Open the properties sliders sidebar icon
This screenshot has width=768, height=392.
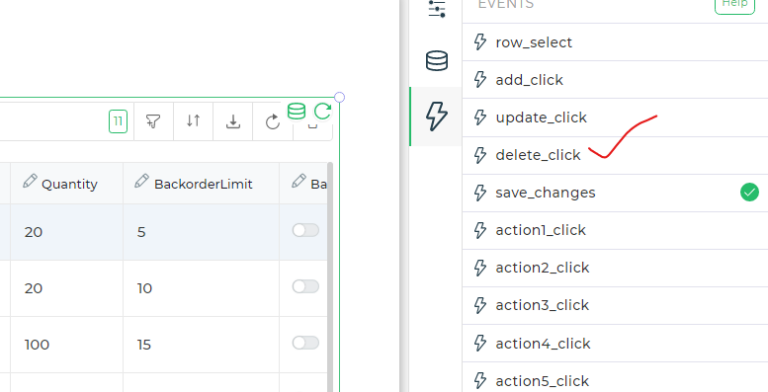(x=436, y=9)
